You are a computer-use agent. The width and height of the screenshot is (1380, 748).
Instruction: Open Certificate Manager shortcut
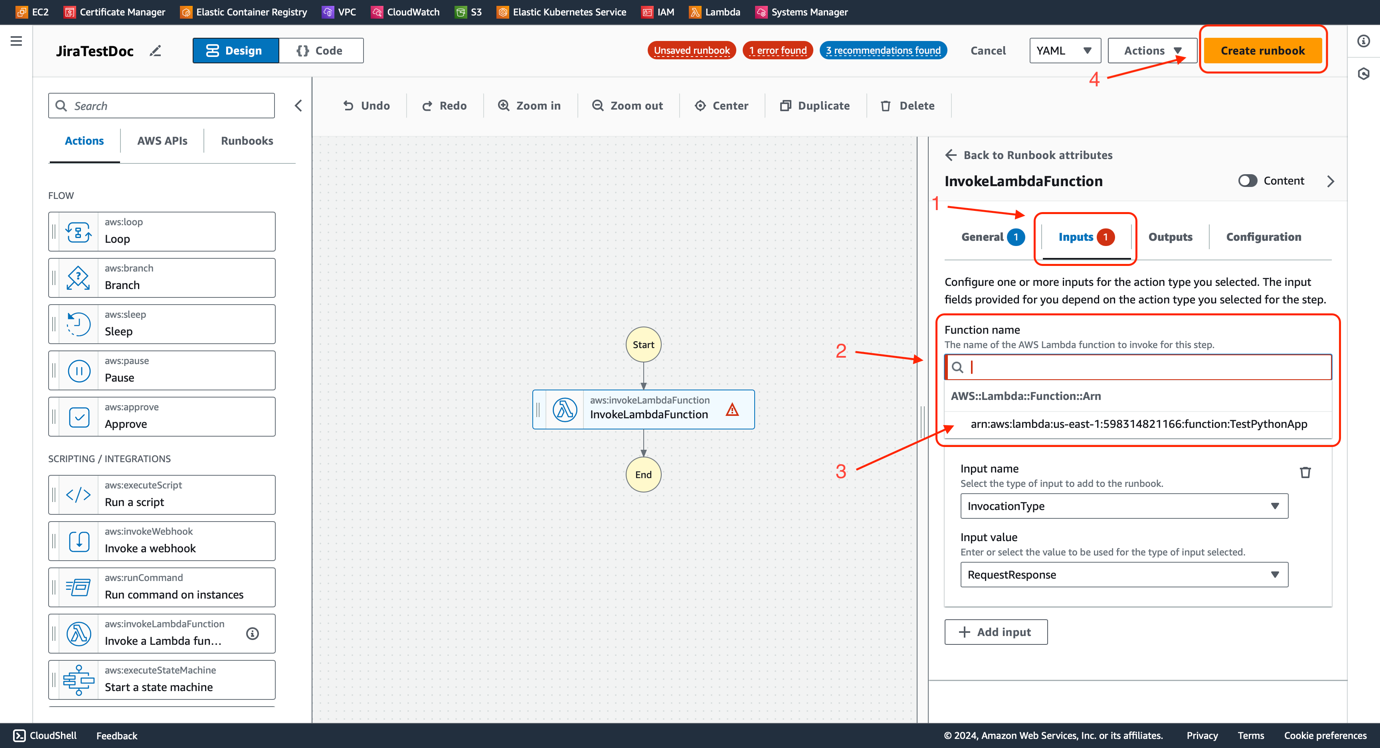(x=114, y=12)
